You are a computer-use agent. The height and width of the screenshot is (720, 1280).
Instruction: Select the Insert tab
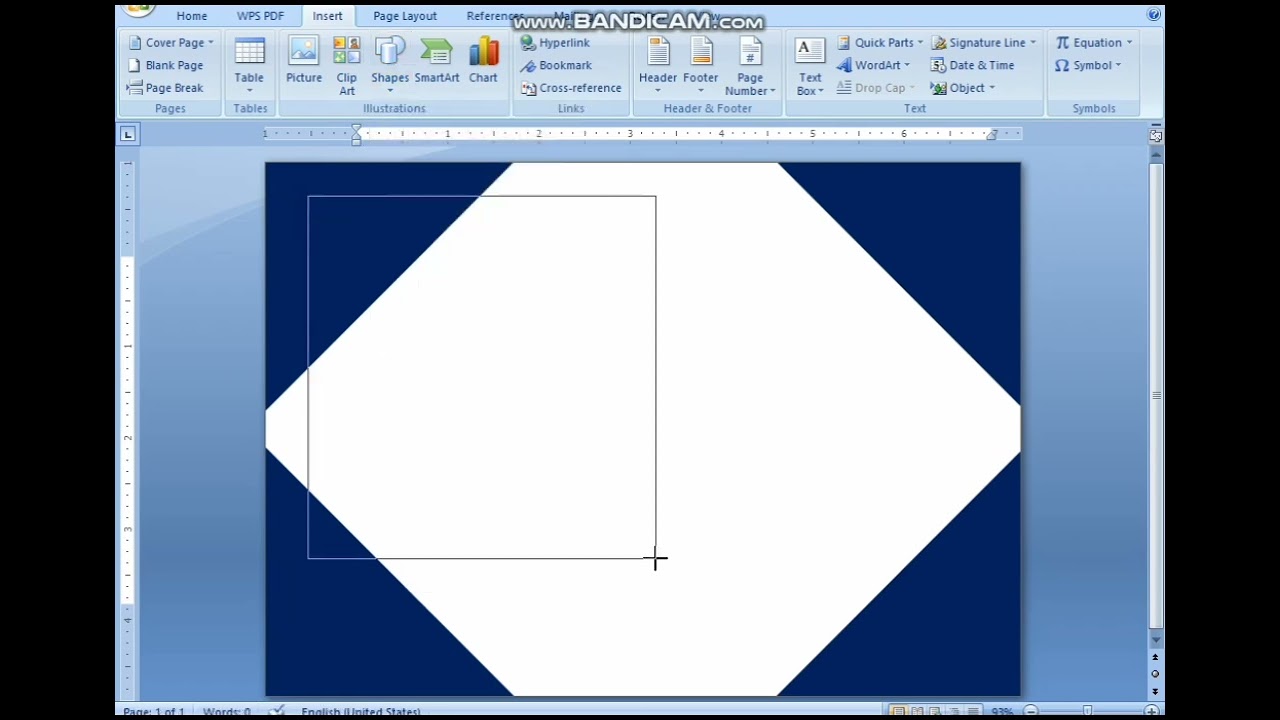coord(327,16)
